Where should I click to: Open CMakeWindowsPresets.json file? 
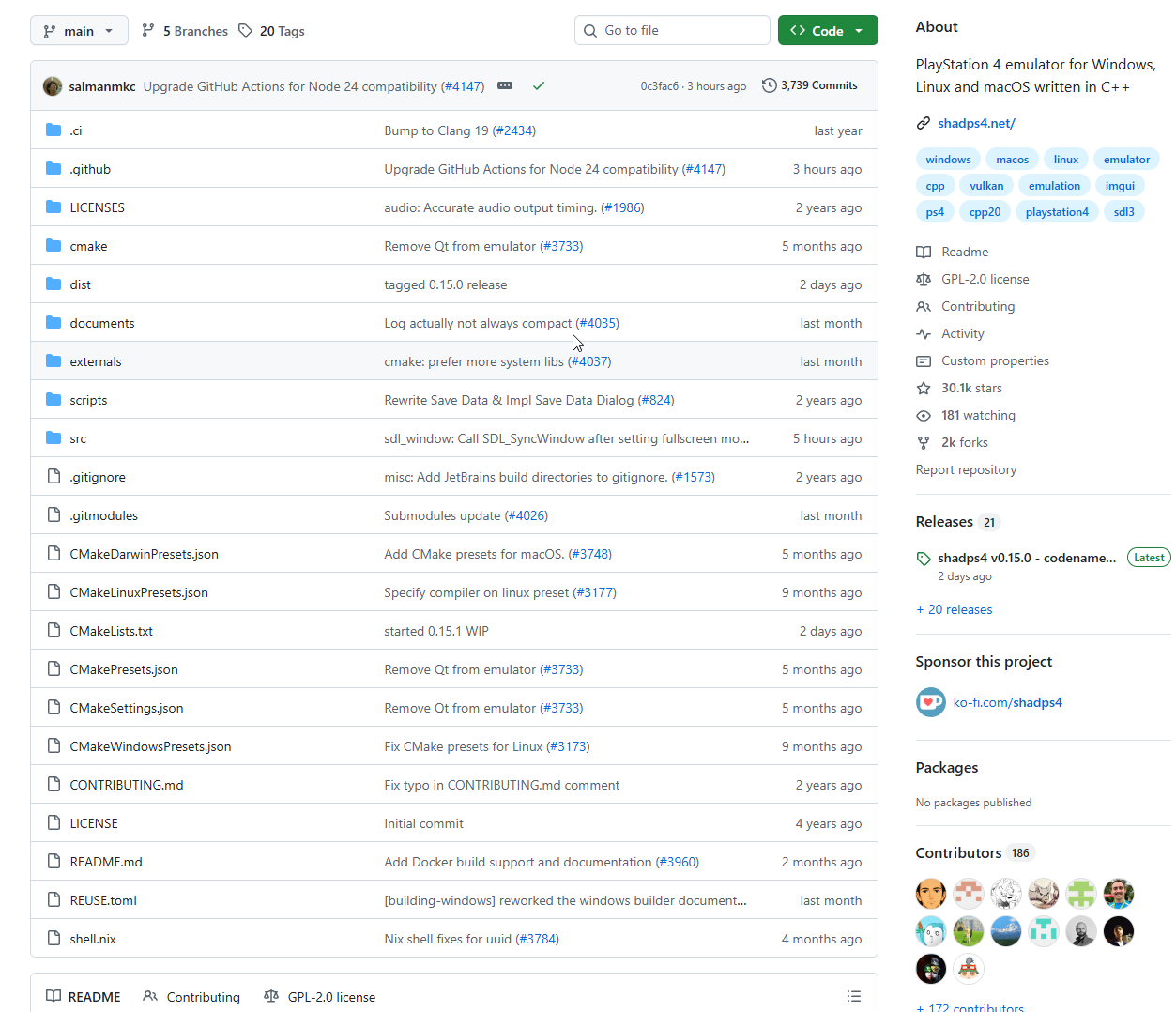[x=150, y=746]
